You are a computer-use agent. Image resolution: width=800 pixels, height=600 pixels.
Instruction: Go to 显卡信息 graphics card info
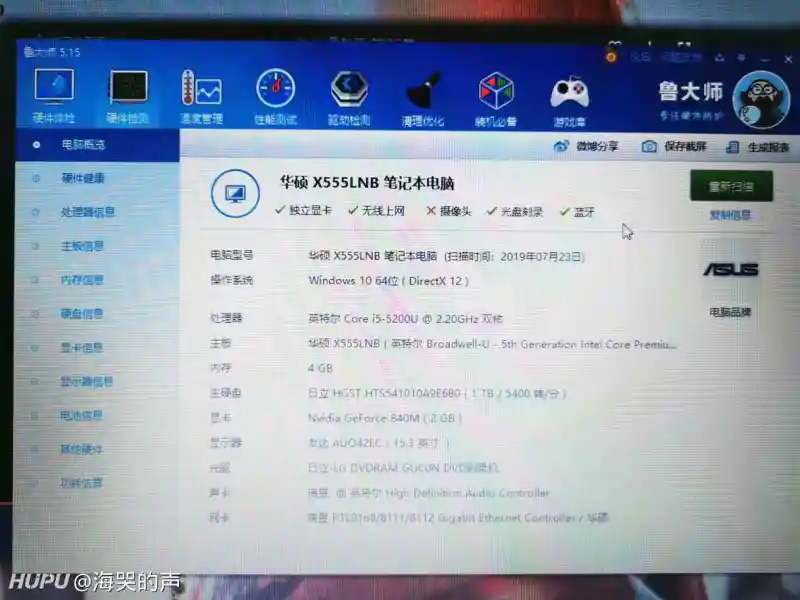coord(82,348)
